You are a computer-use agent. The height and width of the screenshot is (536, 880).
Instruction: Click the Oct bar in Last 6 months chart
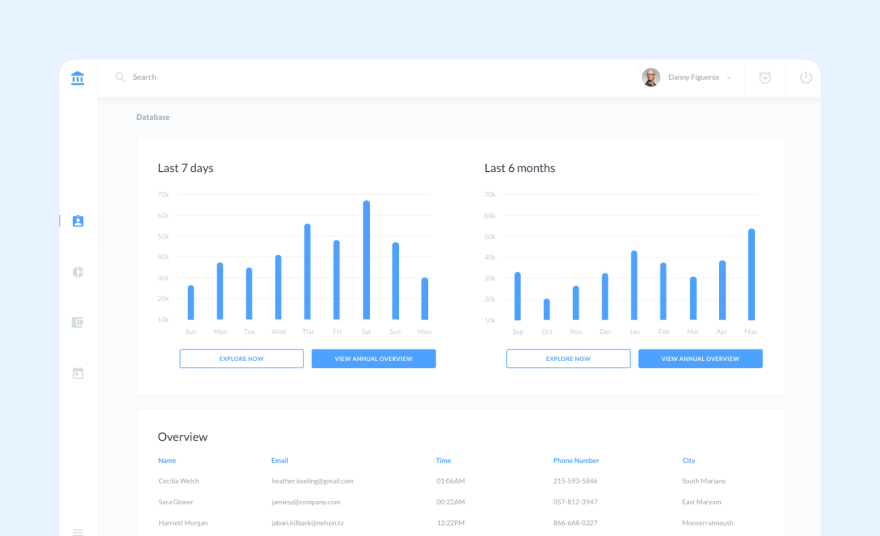point(547,309)
